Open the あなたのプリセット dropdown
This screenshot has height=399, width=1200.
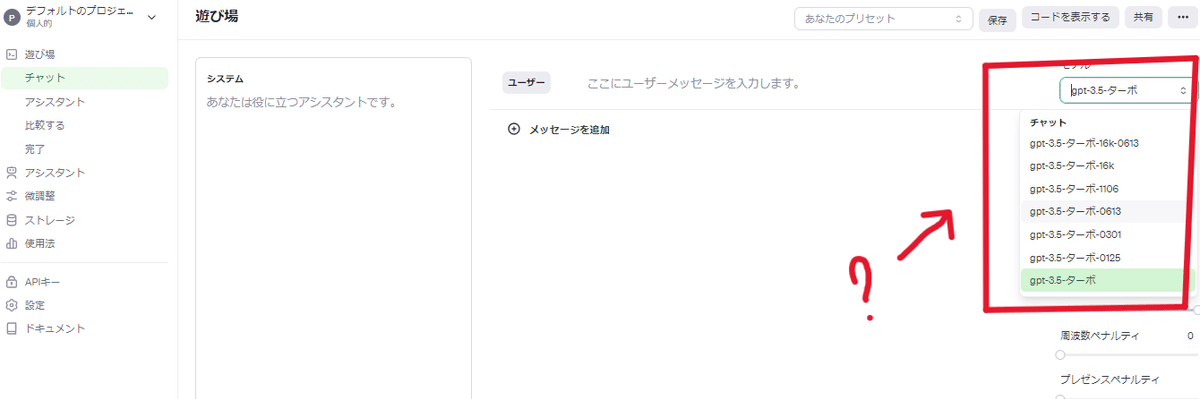click(883, 18)
